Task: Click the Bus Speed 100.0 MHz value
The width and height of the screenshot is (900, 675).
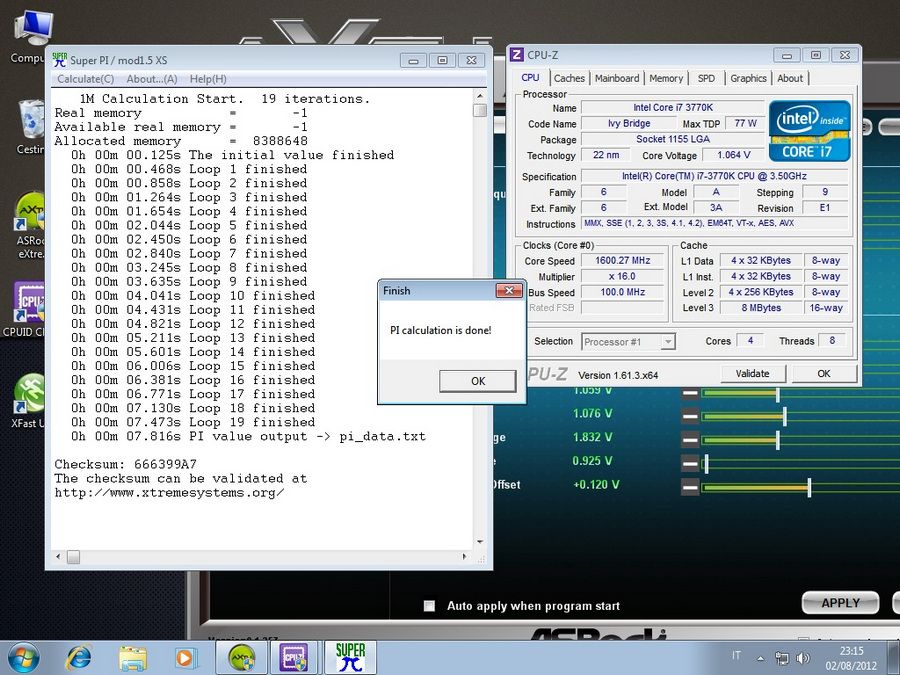Action: click(623, 292)
